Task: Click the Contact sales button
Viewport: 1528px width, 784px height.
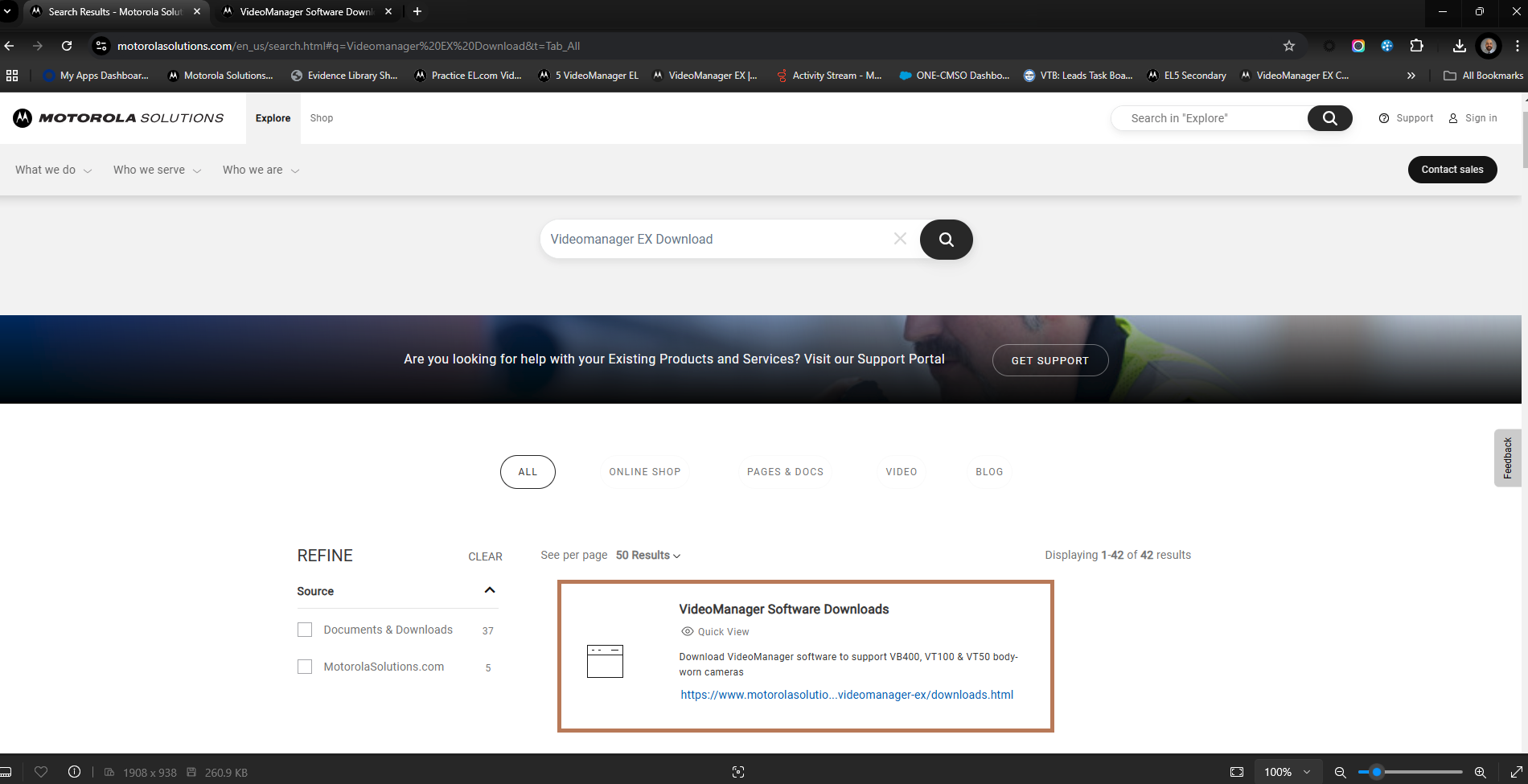Action: tap(1452, 170)
